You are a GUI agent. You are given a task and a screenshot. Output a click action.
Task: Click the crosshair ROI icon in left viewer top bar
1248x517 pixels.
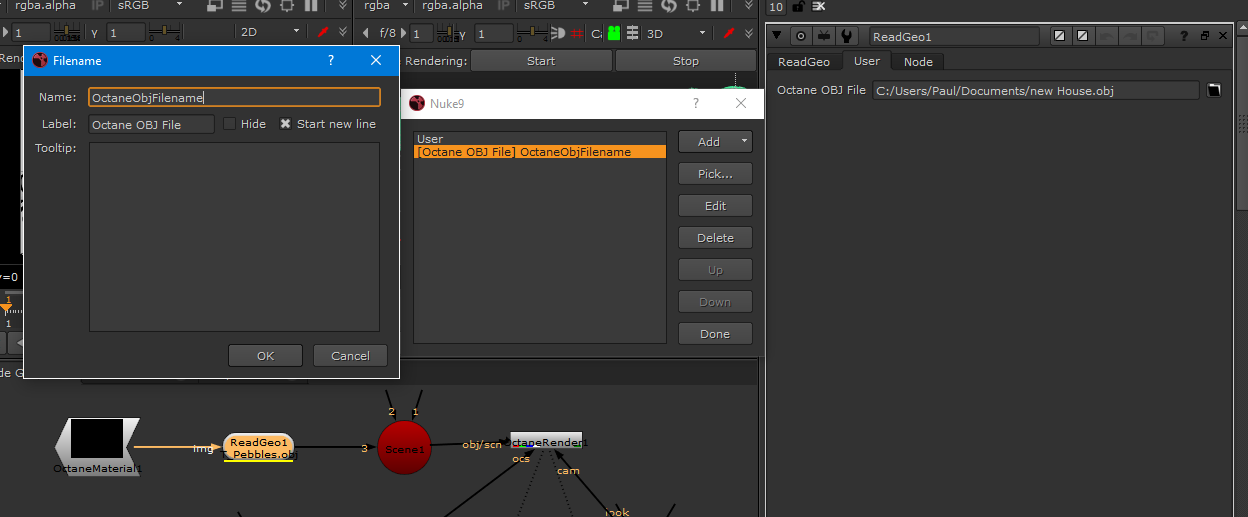coord(287,6)
